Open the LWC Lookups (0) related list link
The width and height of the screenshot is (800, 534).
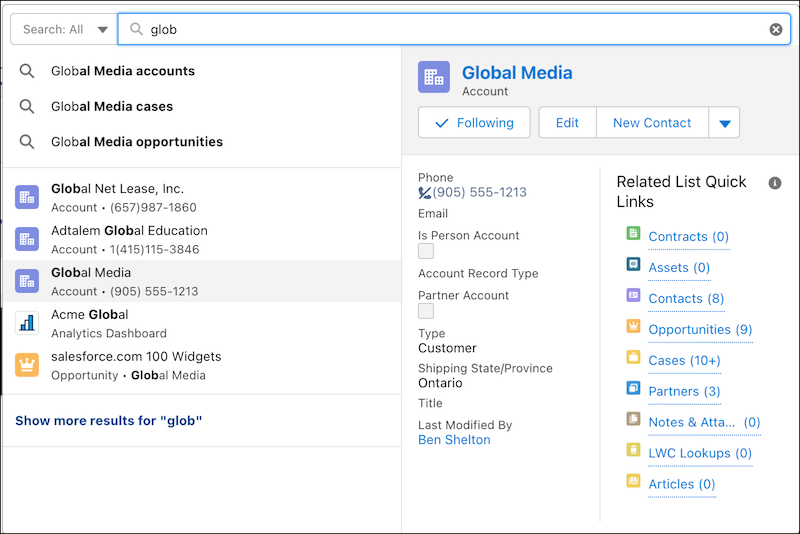[700, 453]
